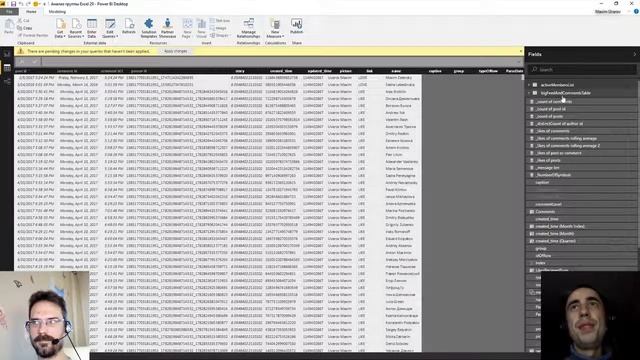
Task: Insert a Text box from ribbon
Action: (220, 20)
